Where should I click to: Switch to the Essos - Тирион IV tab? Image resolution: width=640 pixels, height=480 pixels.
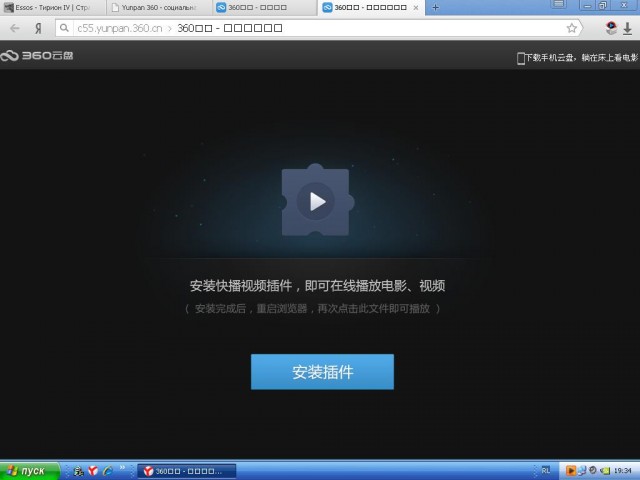click(x=50, y=8)
